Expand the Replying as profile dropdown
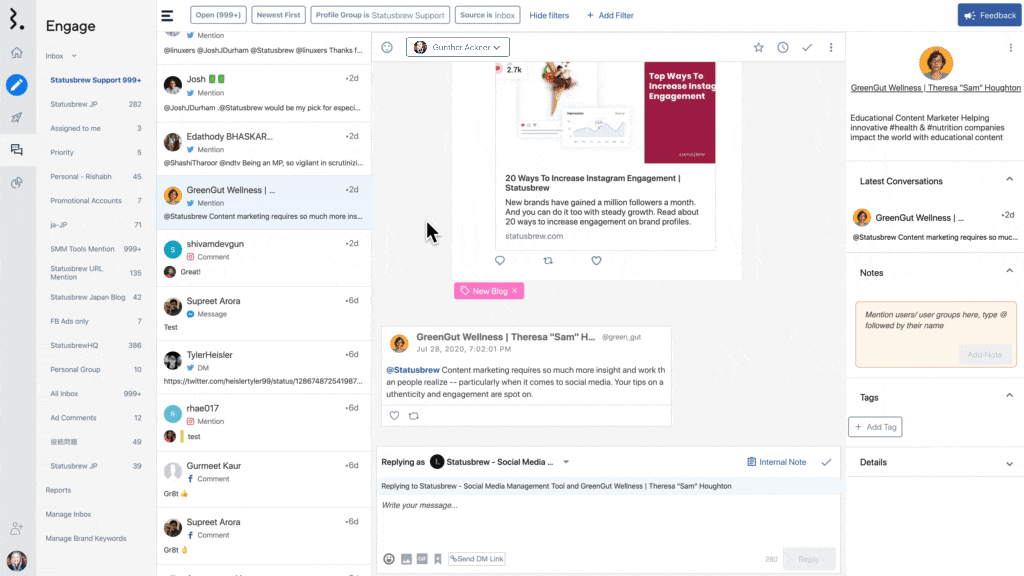1024x576 pixels. click(566, 462)
